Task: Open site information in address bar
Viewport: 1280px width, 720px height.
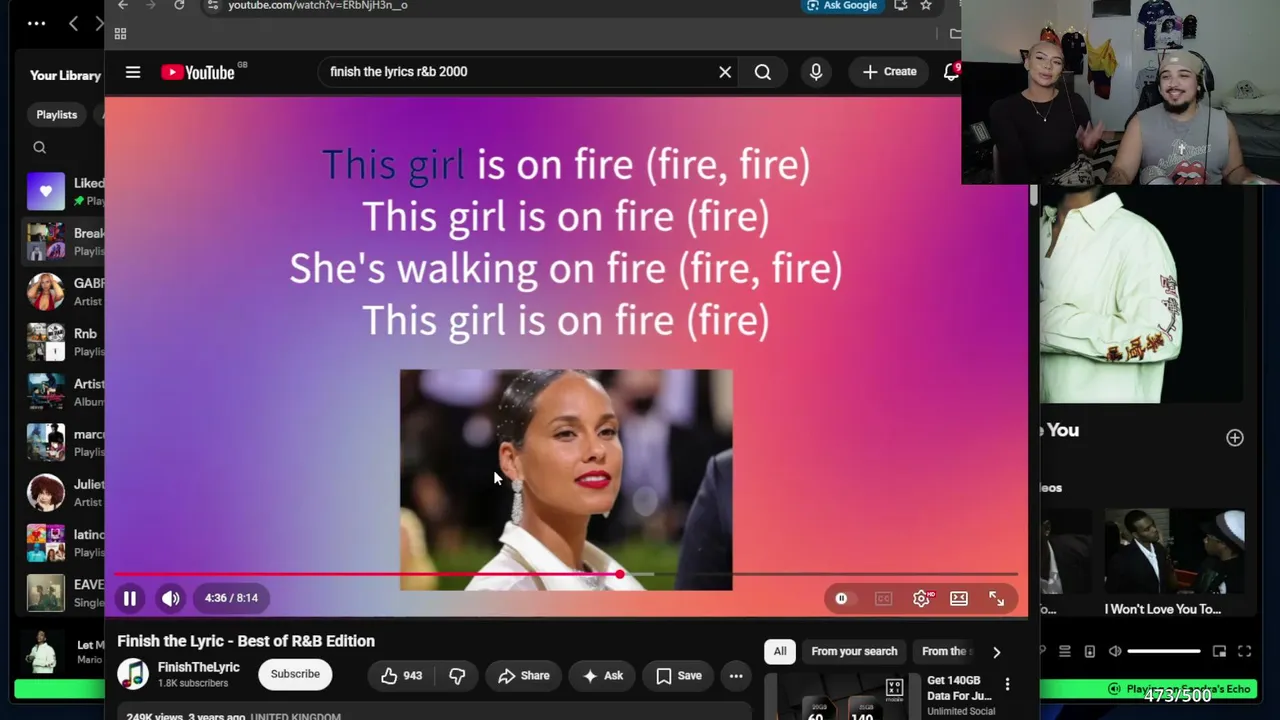Action: (212, 5)
